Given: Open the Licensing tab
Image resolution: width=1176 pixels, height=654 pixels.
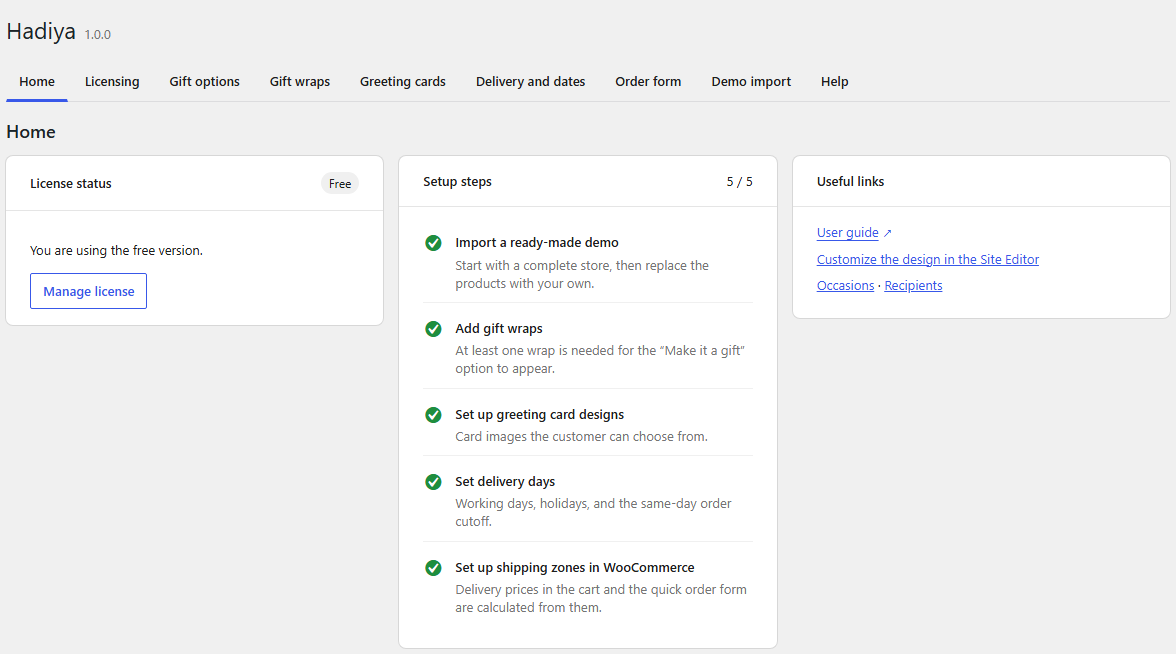Looking at the screenshot, I should pos(112,82).
